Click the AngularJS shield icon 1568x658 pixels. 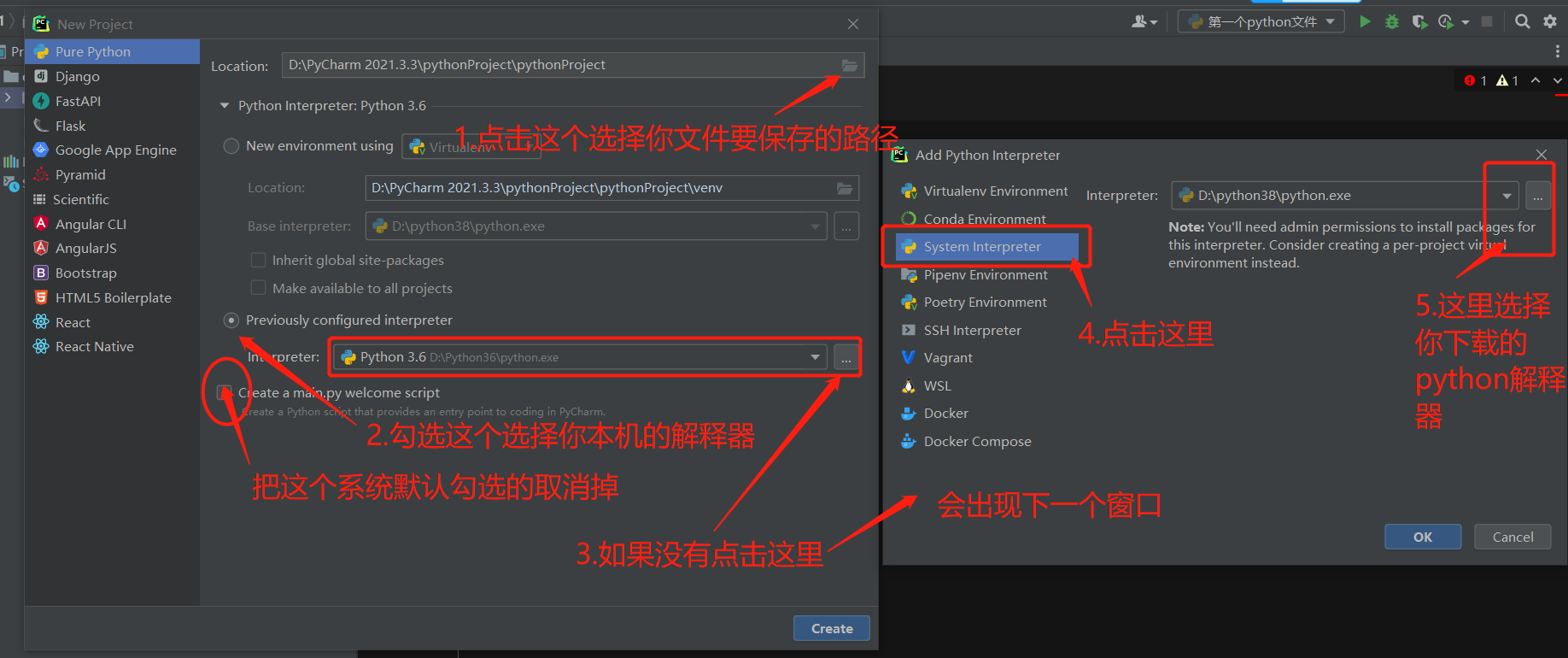tap(40, 248)
